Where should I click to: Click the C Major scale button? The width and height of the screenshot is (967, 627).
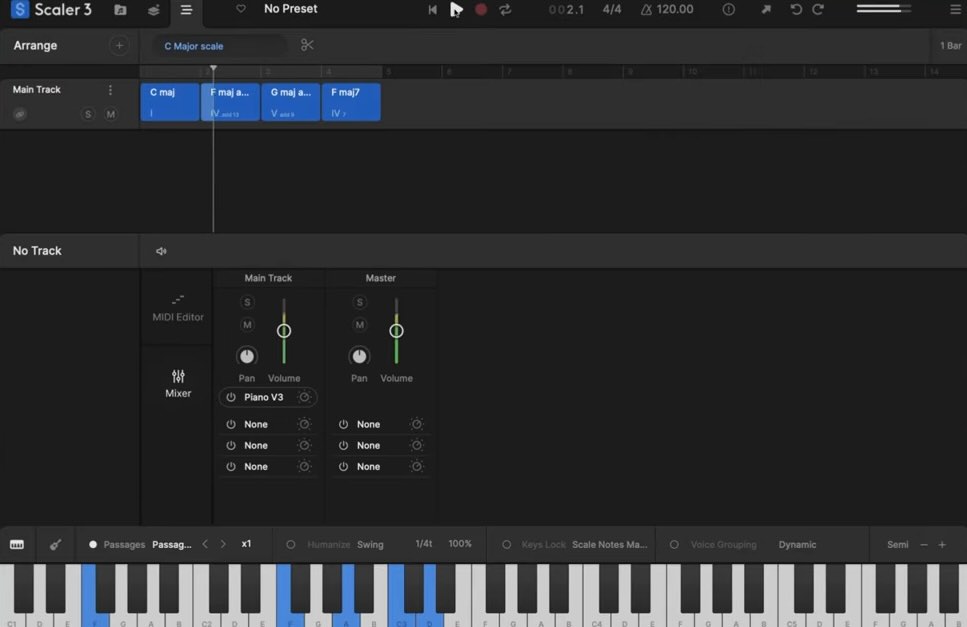(194, 46)
